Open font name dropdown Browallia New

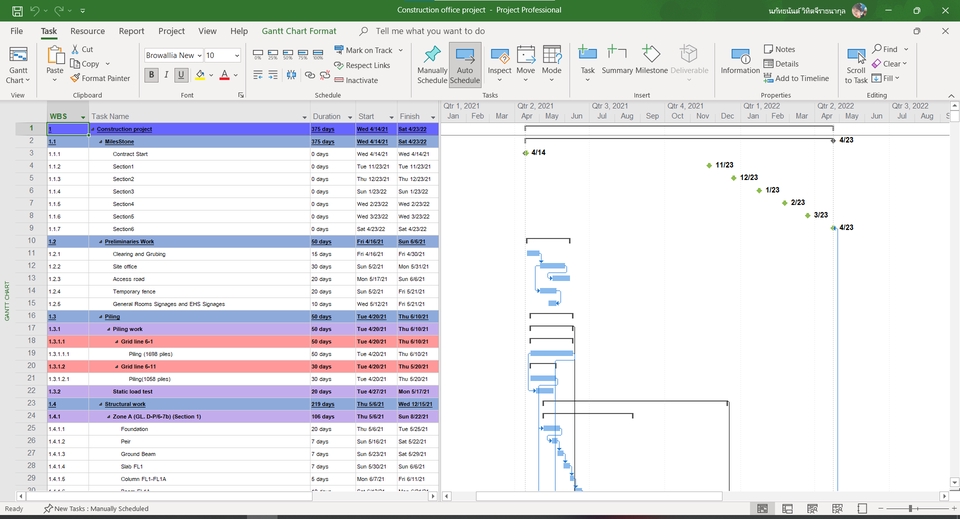point(199,55)
